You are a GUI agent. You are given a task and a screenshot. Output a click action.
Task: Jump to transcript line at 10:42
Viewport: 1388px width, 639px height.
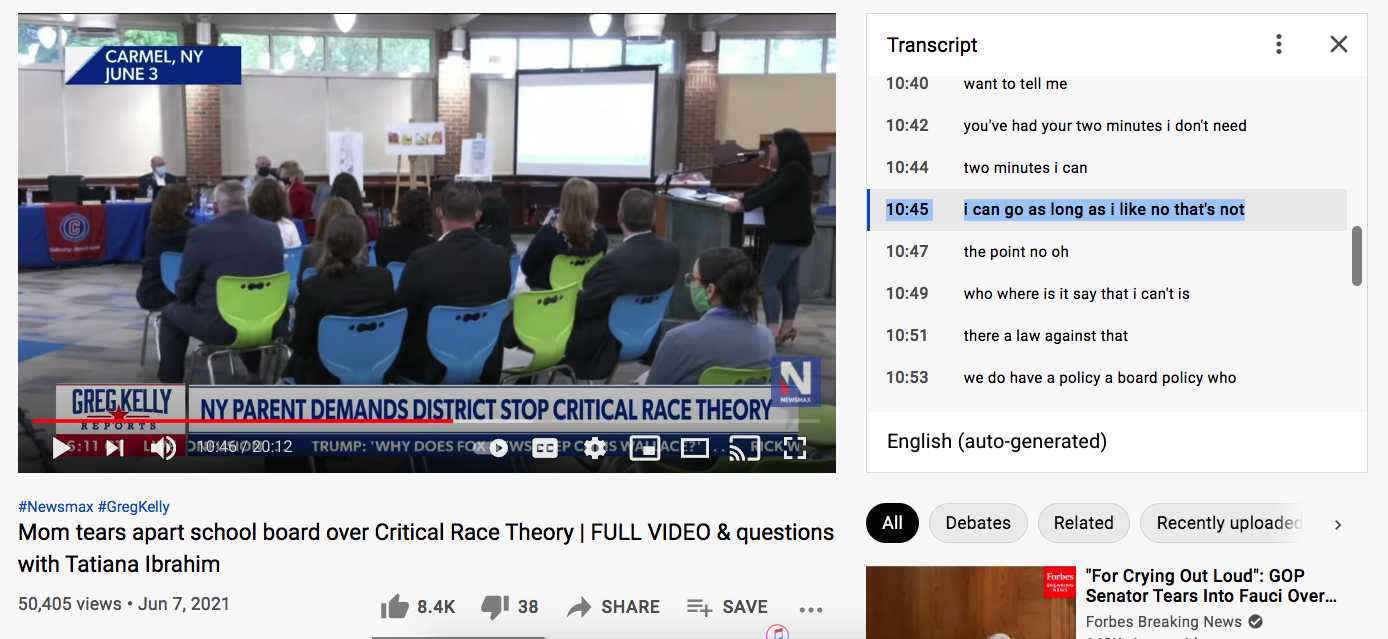pyautogui.click(x=1107, y=126)
